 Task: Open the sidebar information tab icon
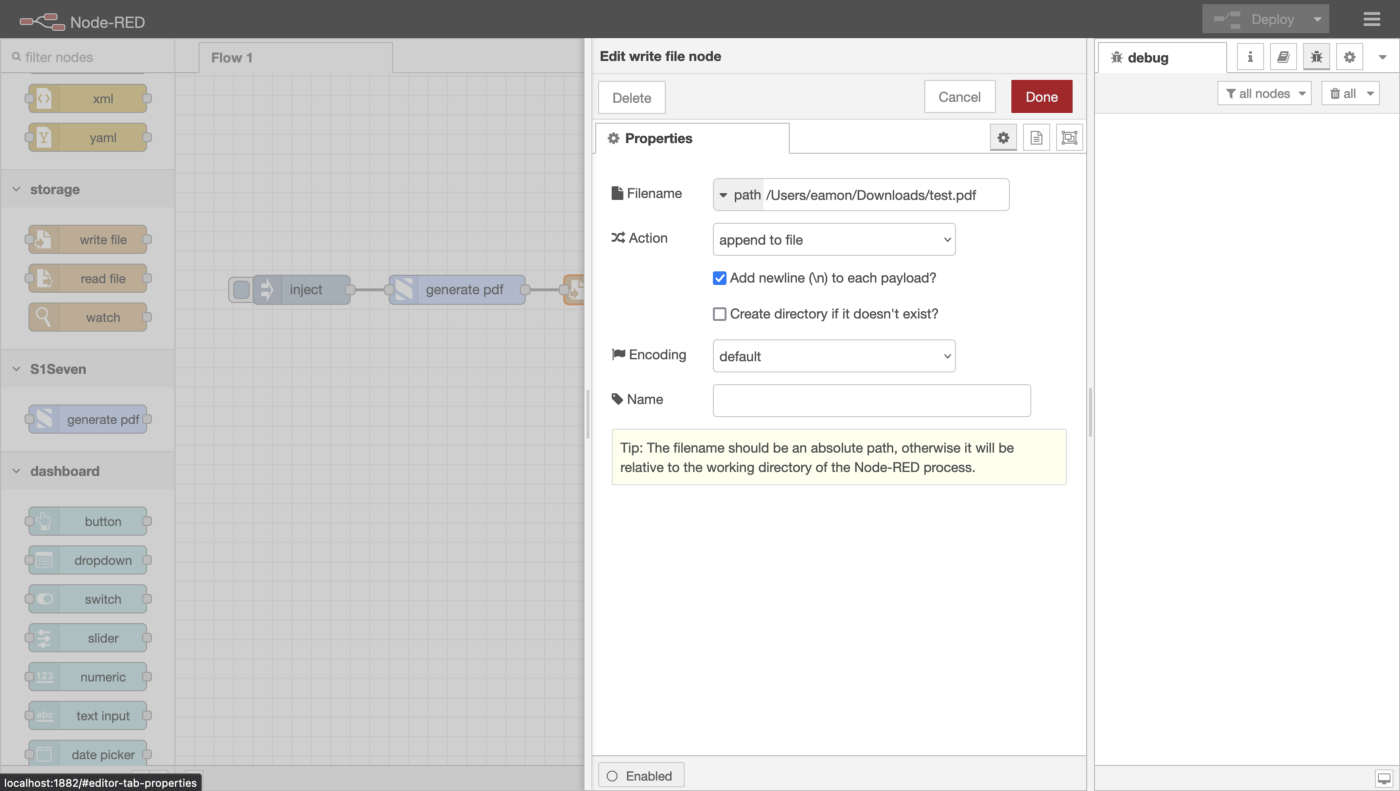tap(1250, 57)
